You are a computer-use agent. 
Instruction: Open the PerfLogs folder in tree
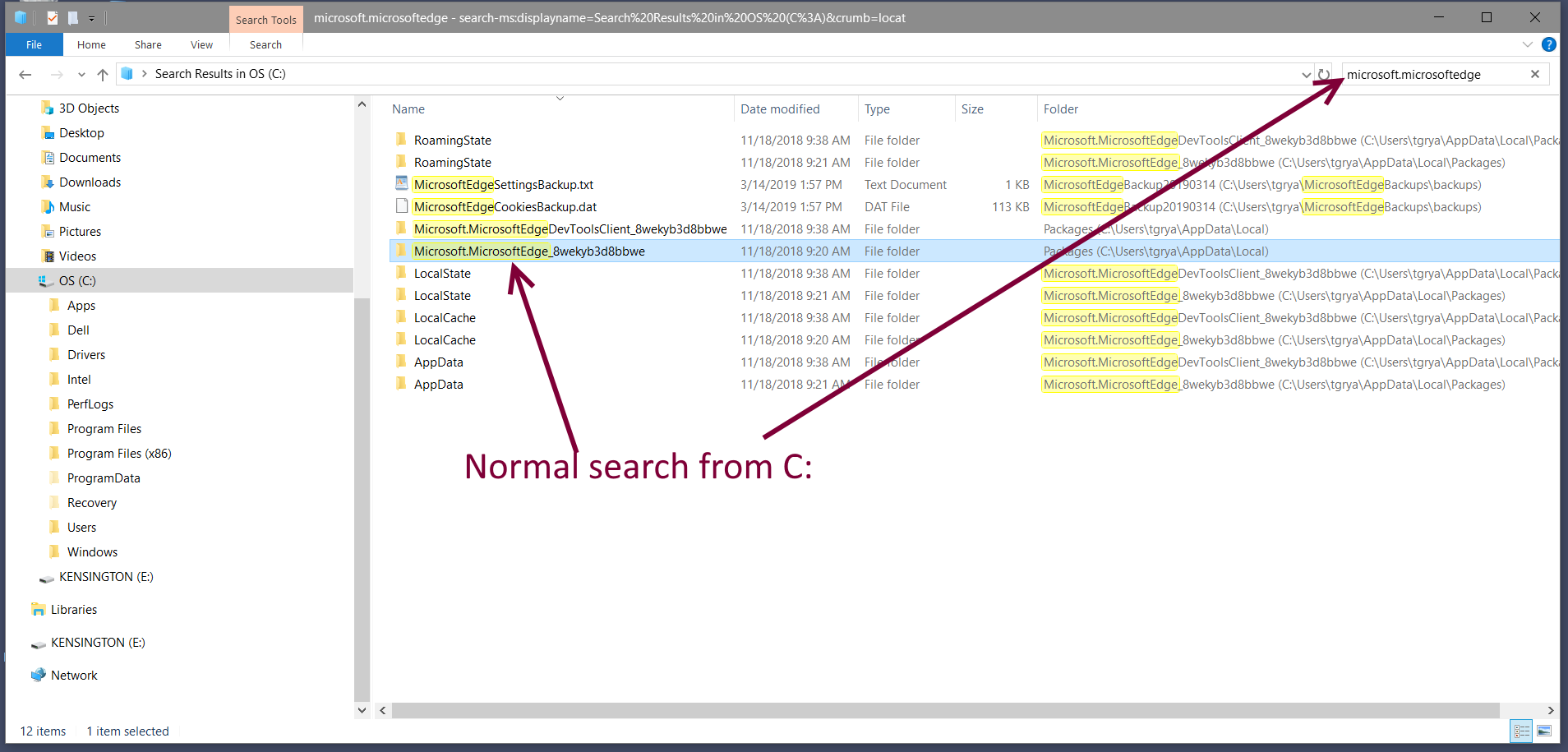(90, 404)
